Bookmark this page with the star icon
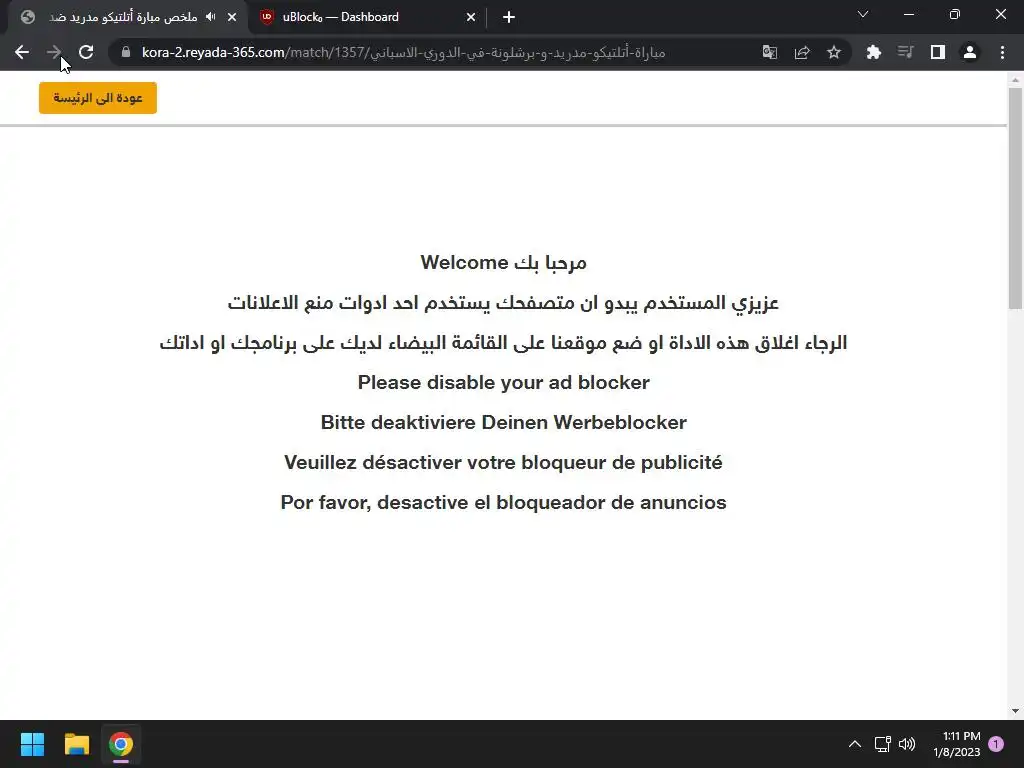 pyautogui.click(x=834, y=52)
